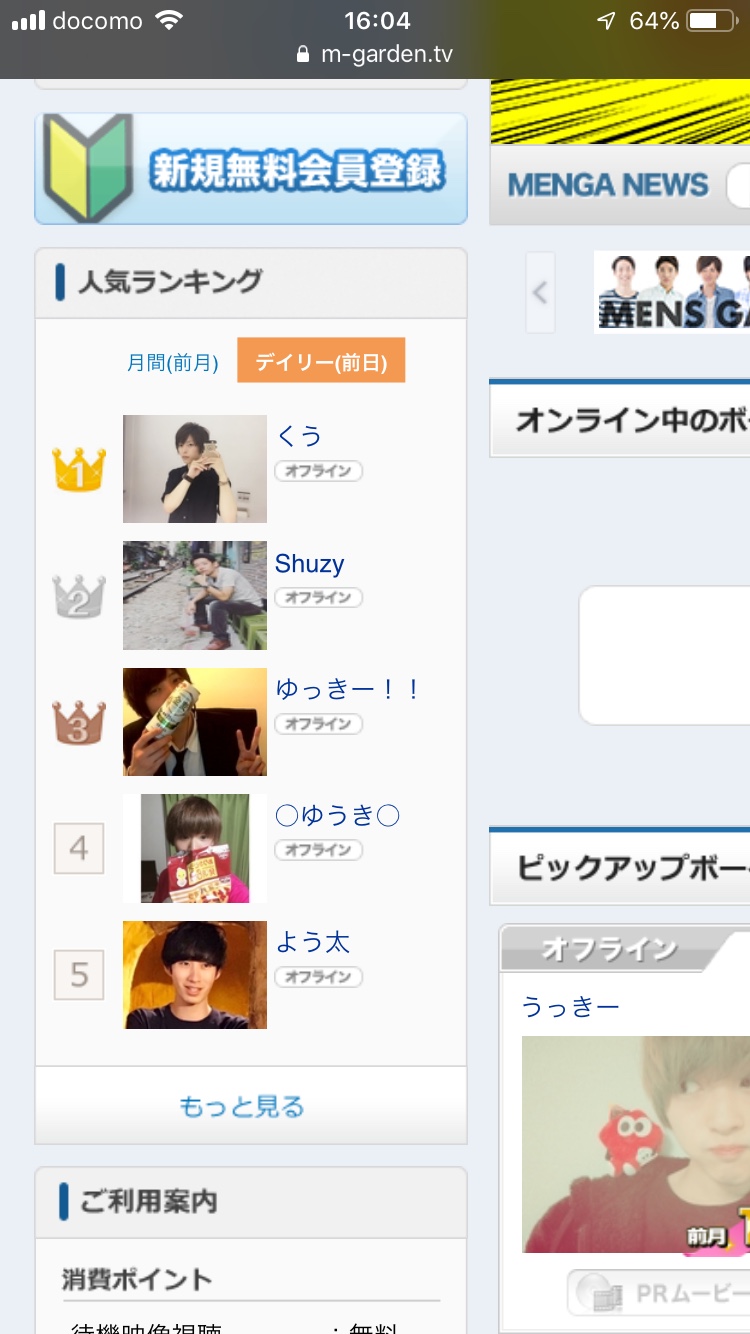750x1334 pixels.
Task: Tap the rank 5 number badge
Action: pos(79,975)
